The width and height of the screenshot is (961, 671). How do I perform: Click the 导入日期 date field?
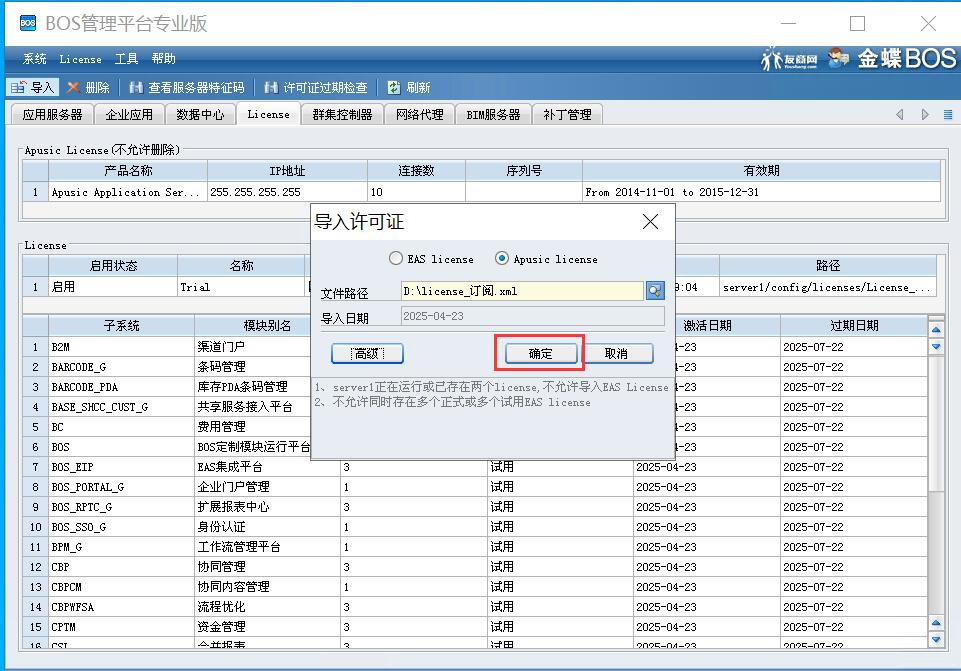pyautogui.click(x=533, y=316)
